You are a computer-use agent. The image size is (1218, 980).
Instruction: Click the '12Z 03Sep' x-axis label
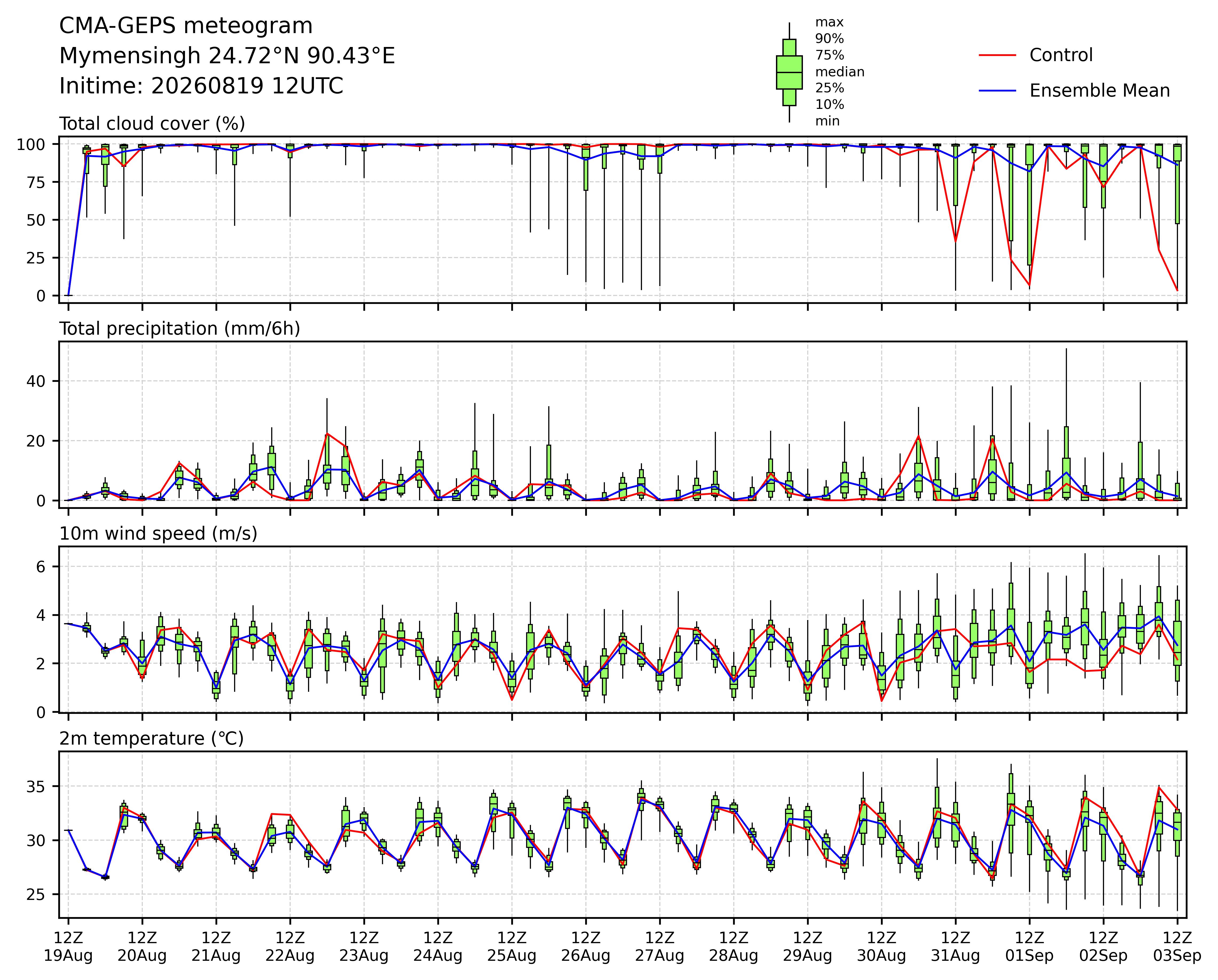(x=1177, y=947)
